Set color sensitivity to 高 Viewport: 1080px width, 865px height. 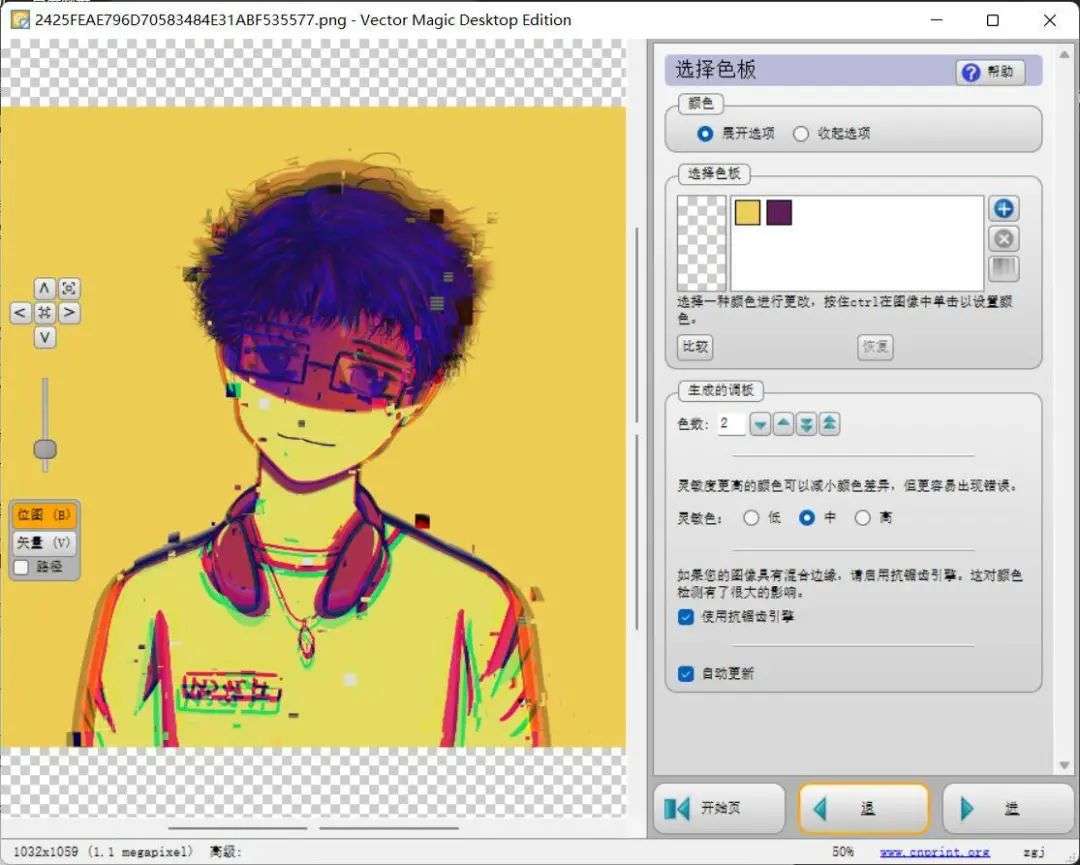[x=862, y=518]
